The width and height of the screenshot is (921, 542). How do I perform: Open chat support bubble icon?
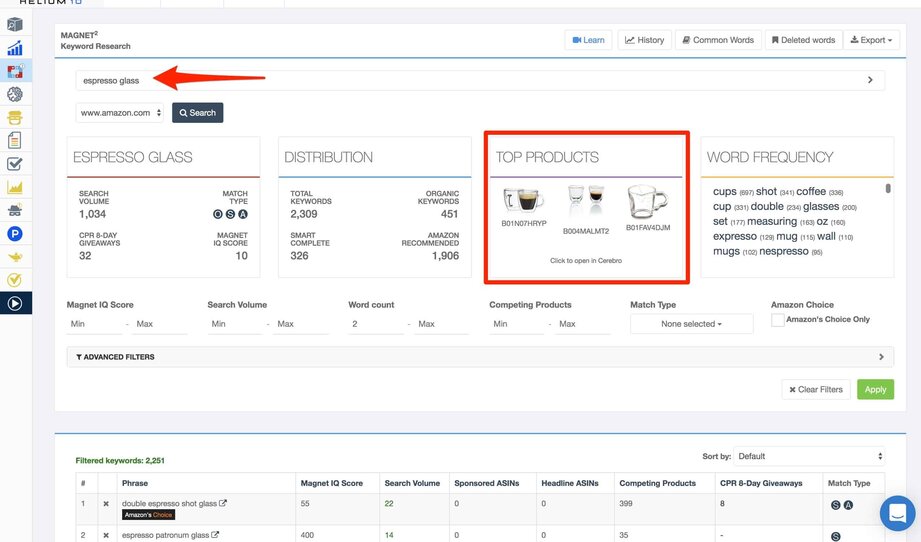[x=897, y=513]
